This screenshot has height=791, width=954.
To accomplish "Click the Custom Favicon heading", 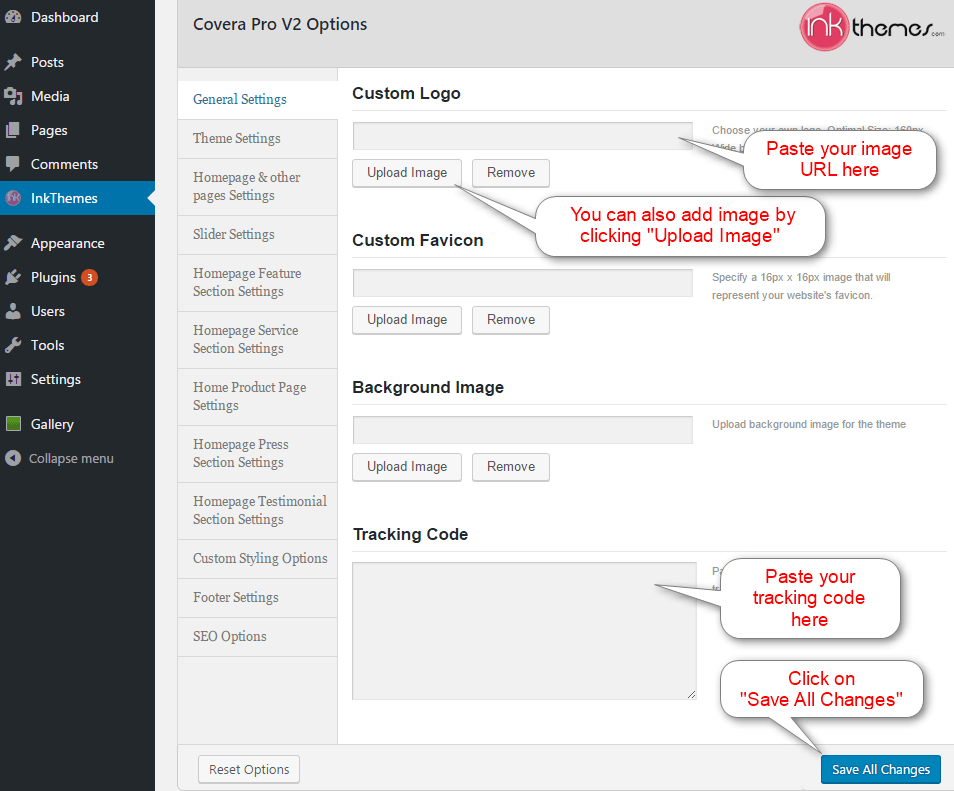I will coord(418,240).
